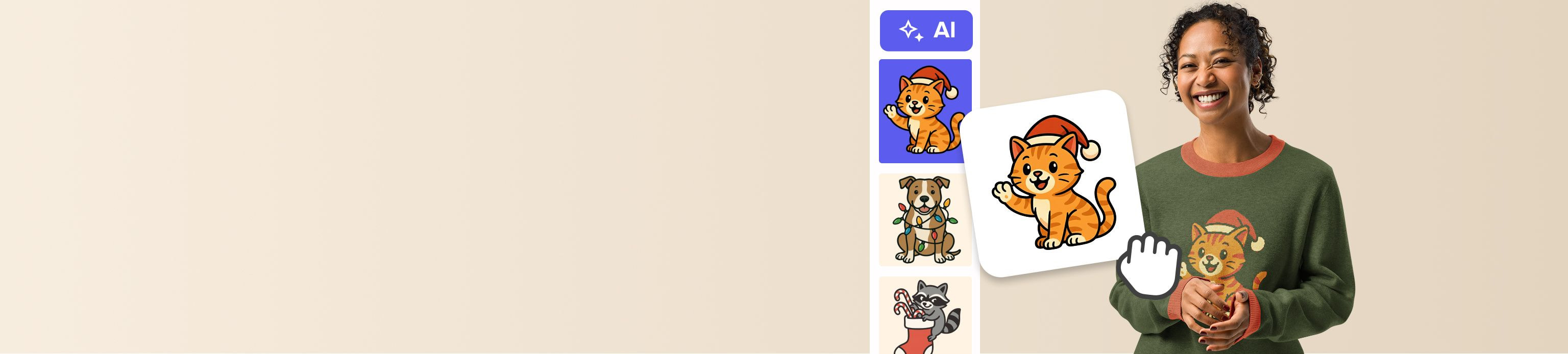Screen dimensions: 1568x354
Task: Select the dog wrapped in Christmas lights thumbnail
Action: [925, 220]
